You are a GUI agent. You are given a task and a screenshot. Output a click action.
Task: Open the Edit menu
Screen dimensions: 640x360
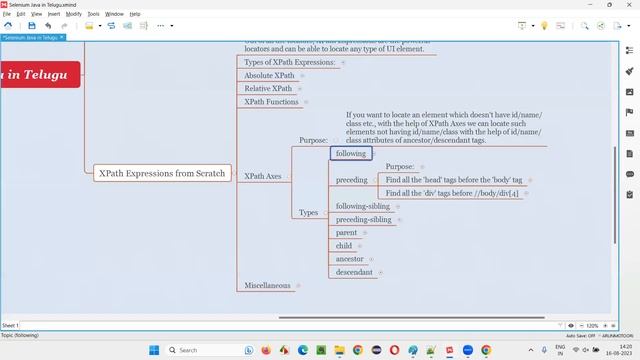click(x=21, y=14)
